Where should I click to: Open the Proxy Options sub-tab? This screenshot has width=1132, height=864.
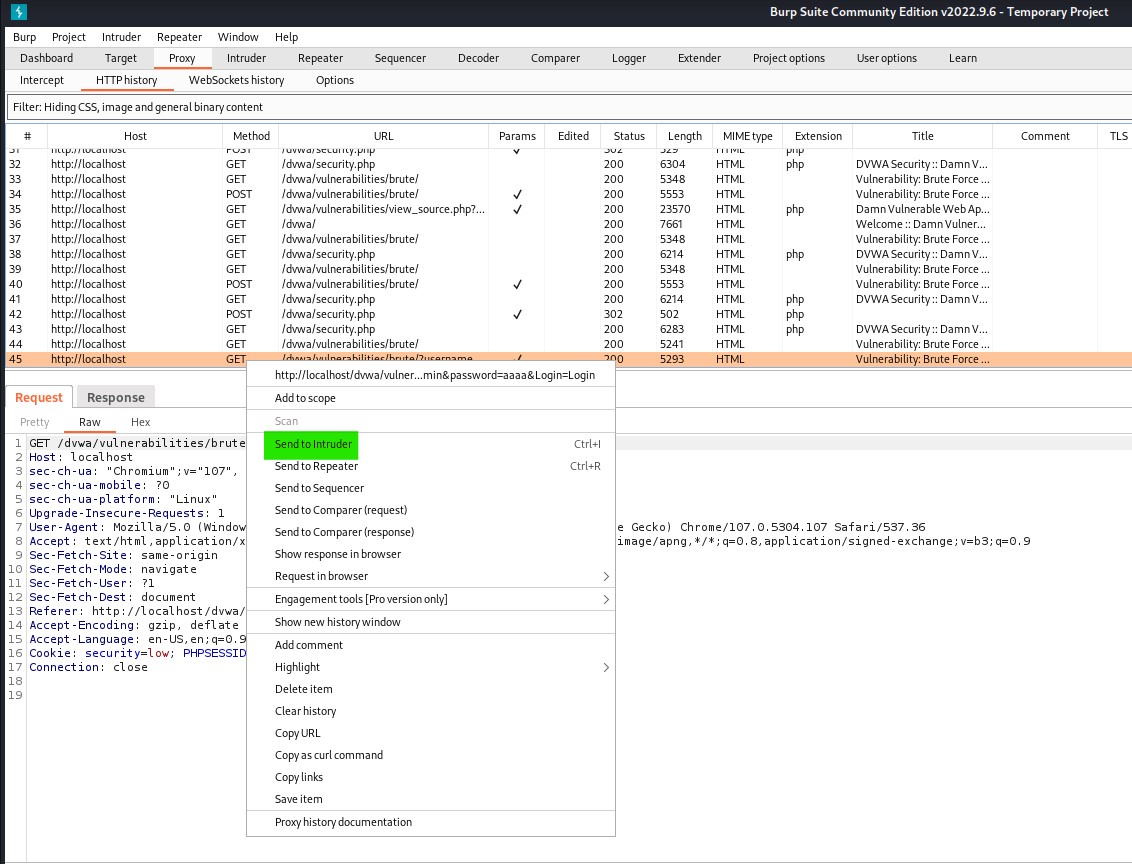pyautogui.click(x=335, y=80)
